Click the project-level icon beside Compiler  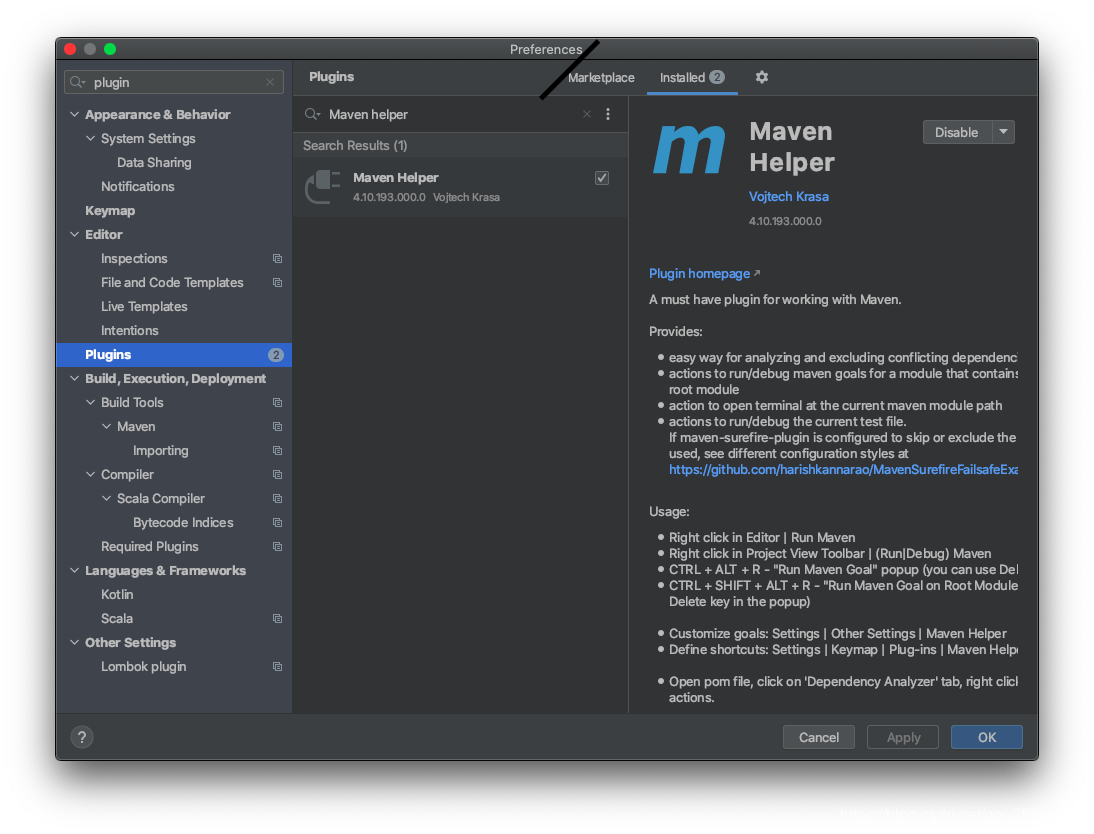click(277, 475)
